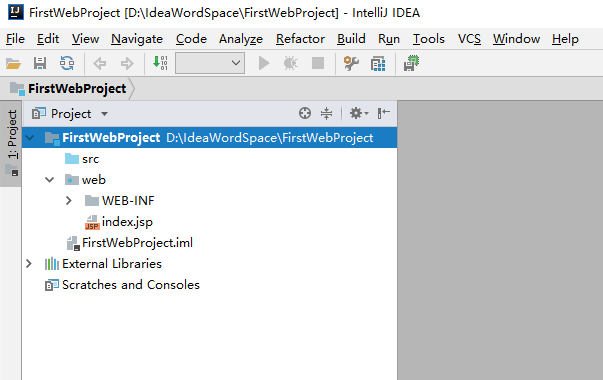The image size is (603, 380).
Task: Click the Open folder toolbar icon
Action: pyautogui.click(x=13, y=63)
